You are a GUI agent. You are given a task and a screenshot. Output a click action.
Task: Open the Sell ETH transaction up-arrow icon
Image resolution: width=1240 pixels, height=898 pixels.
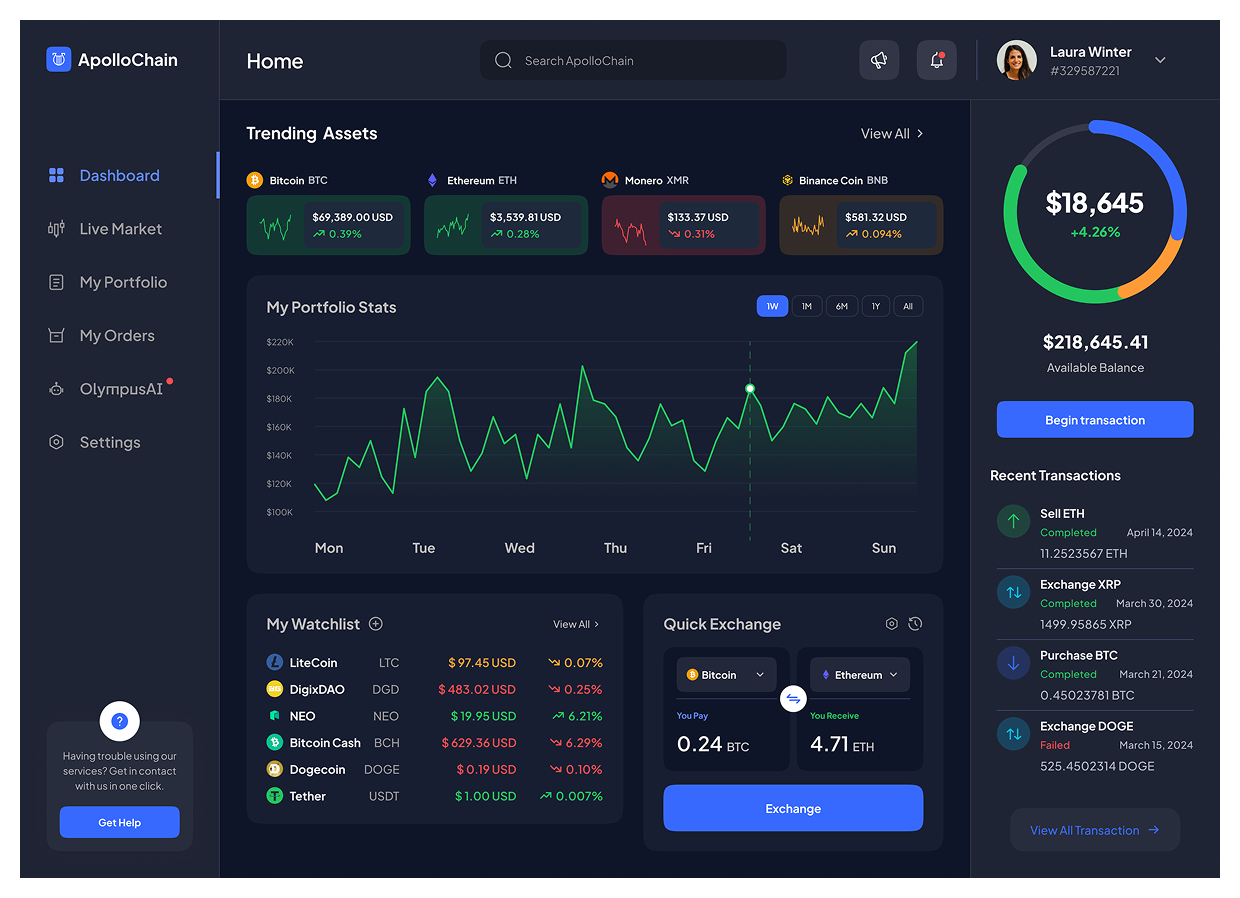coord(1013,521)
